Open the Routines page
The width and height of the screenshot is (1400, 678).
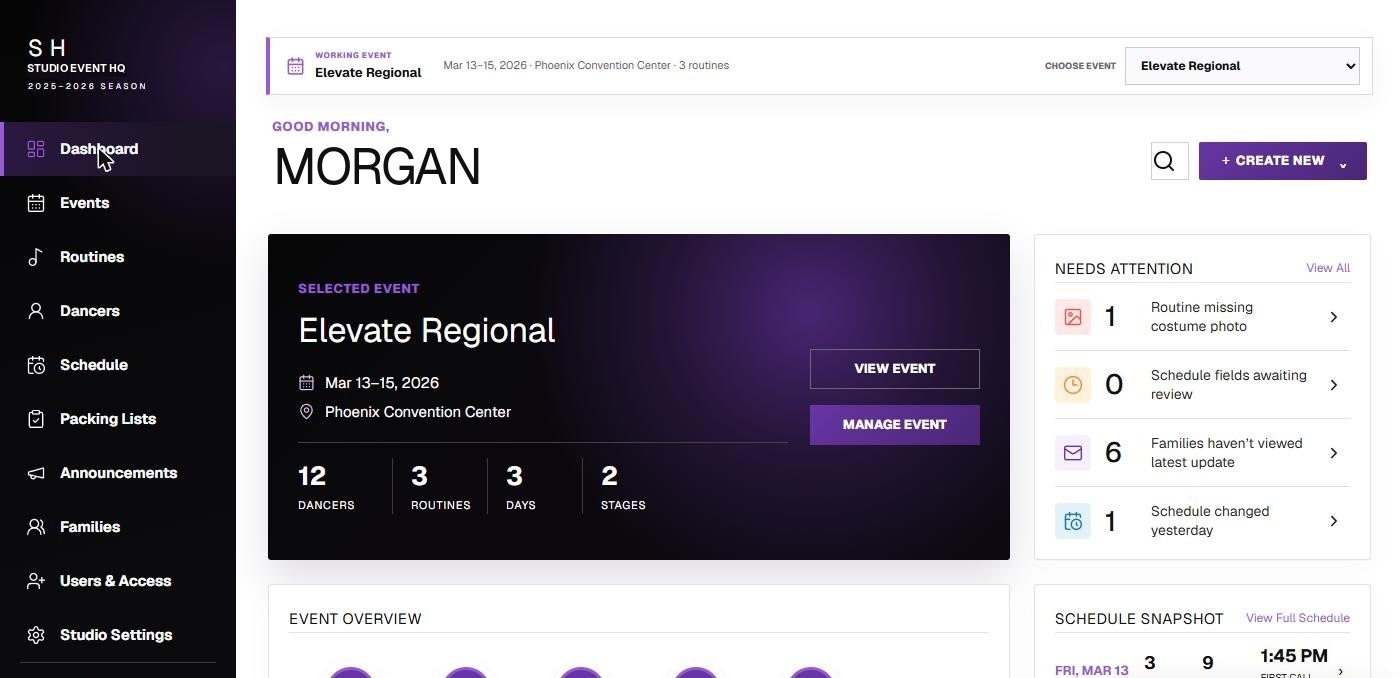[x=118, y=257]
